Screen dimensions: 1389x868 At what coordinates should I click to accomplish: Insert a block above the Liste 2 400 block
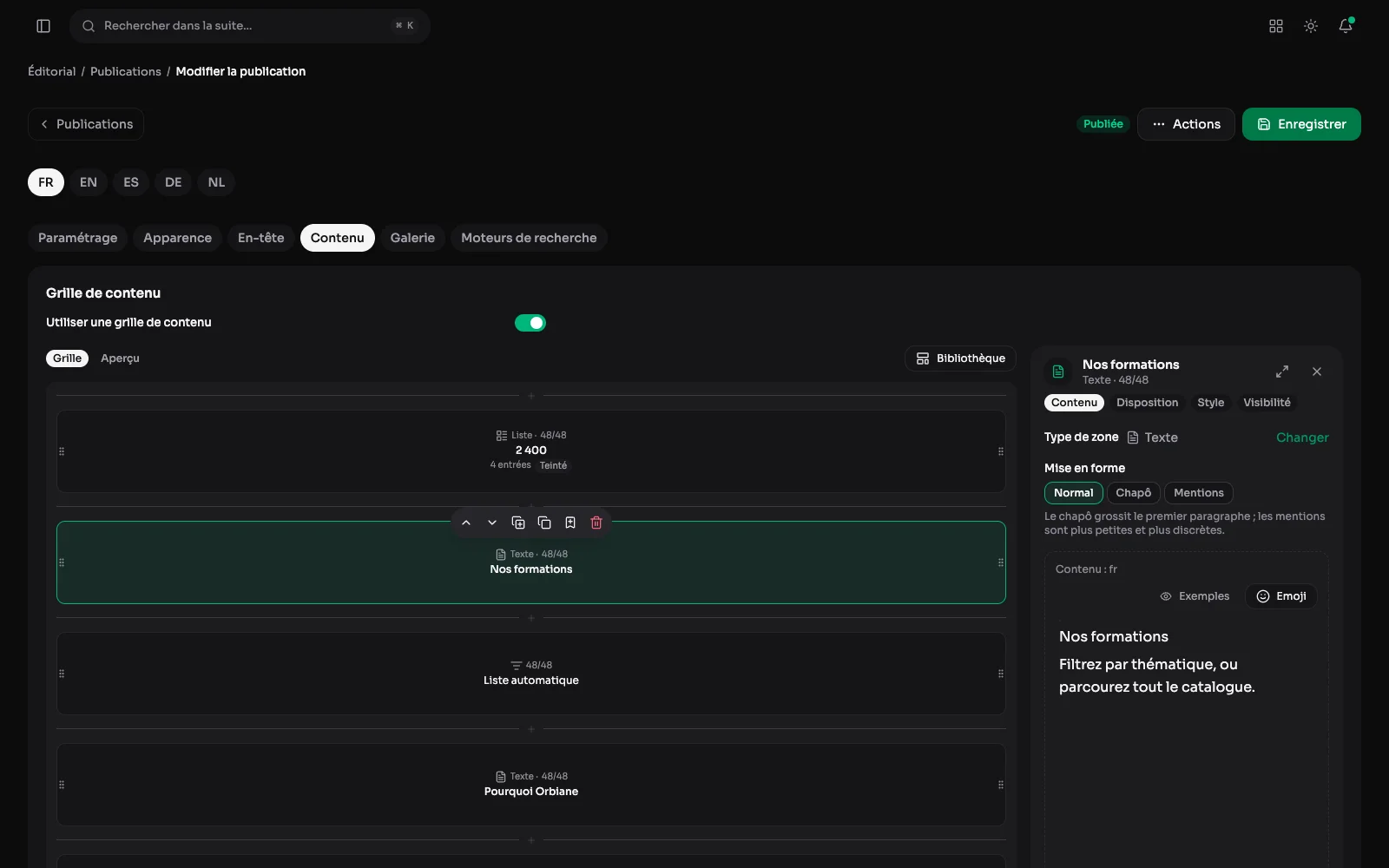coord(531,396)
